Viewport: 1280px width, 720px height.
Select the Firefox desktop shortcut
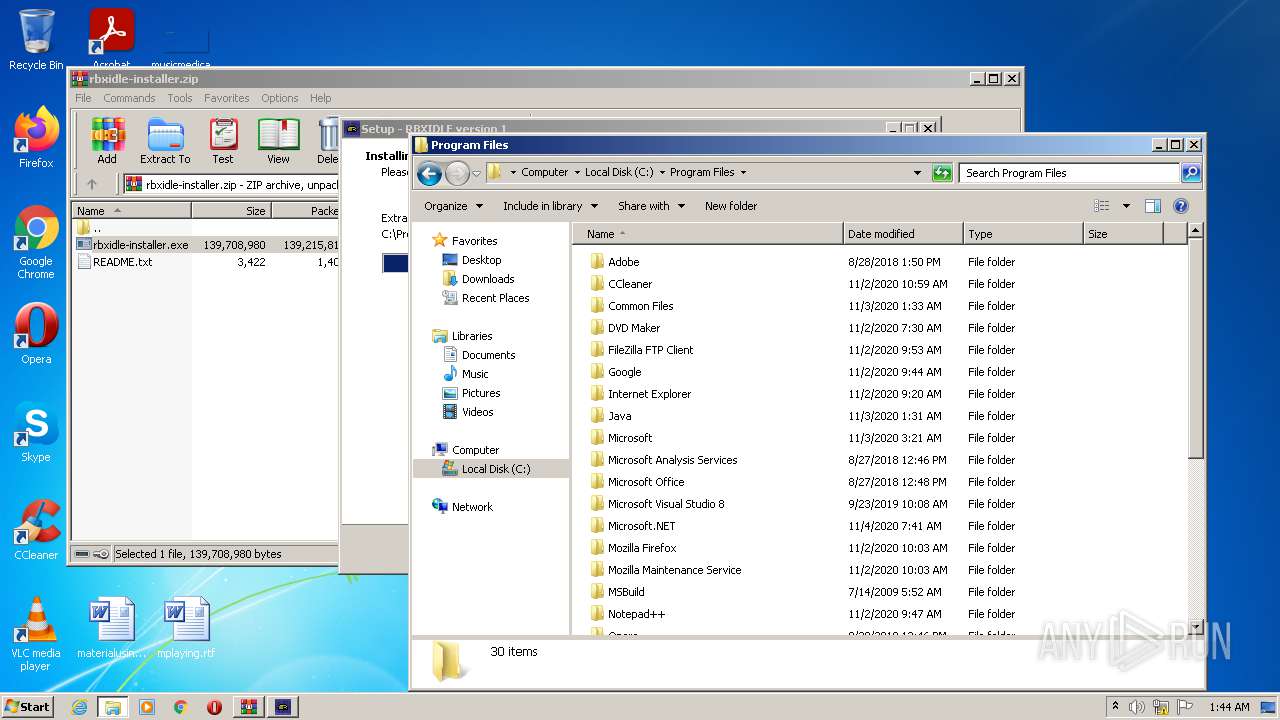click(x=36, y=137)
